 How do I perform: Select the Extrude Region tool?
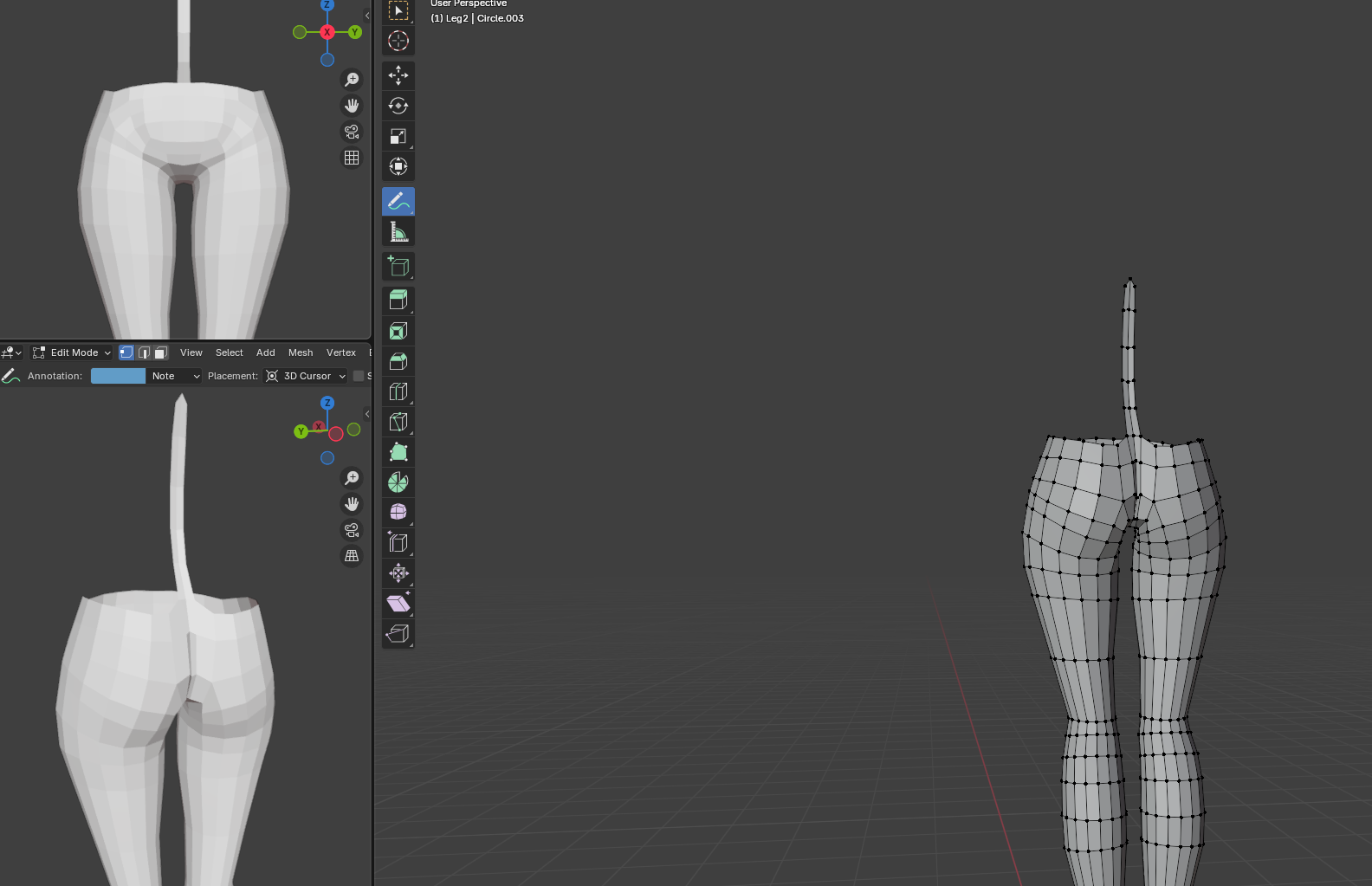point(398,301)
